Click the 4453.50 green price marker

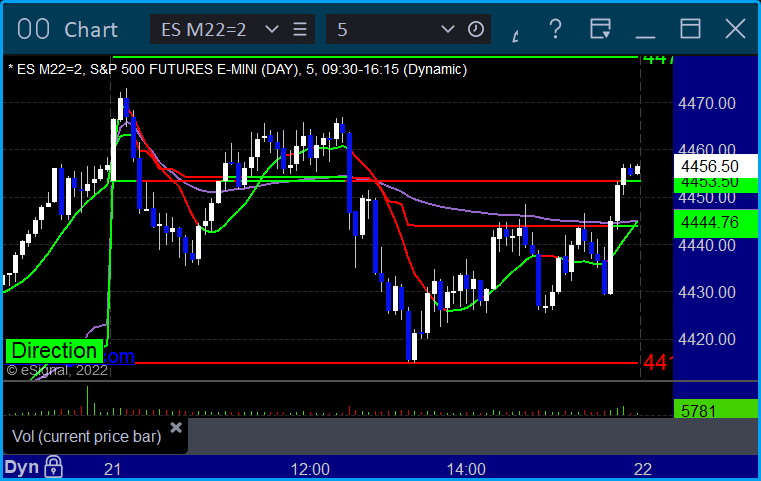715,185
